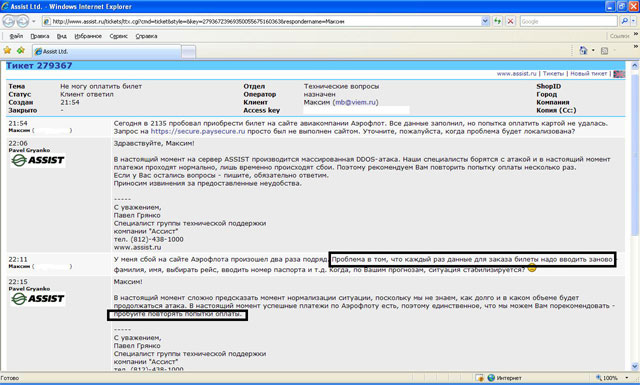
Task: Open the Сервис menu
Action: pyautogui.click(x=118, y=36)
